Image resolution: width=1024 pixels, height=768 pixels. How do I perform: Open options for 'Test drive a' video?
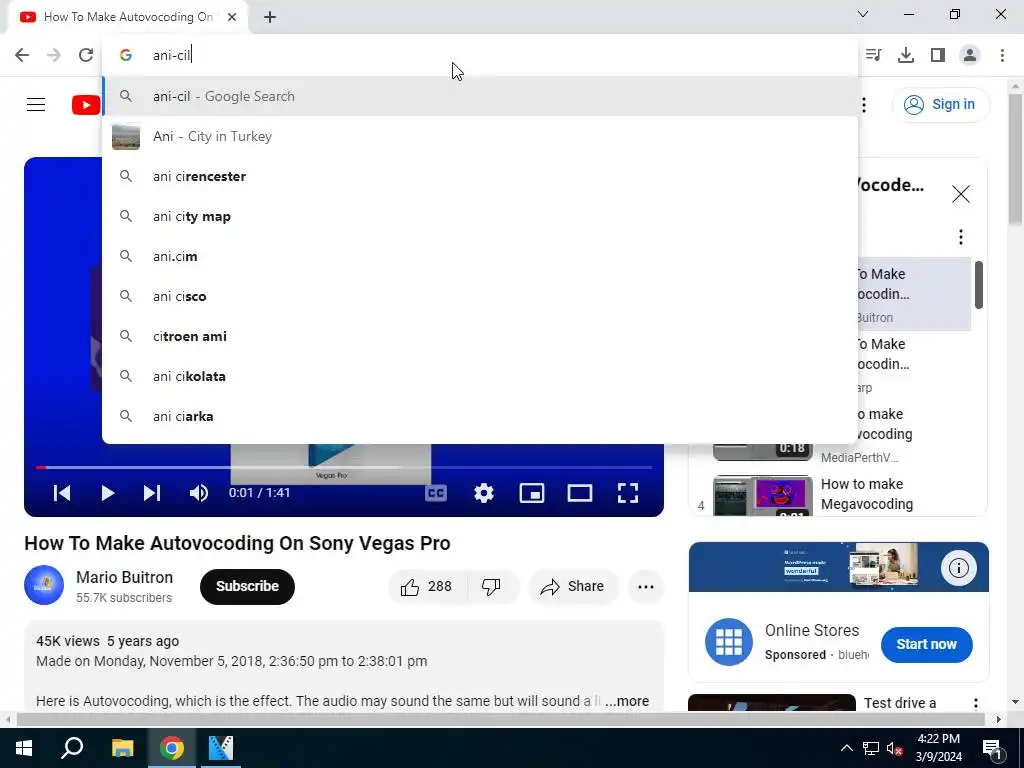coord(975,704)
